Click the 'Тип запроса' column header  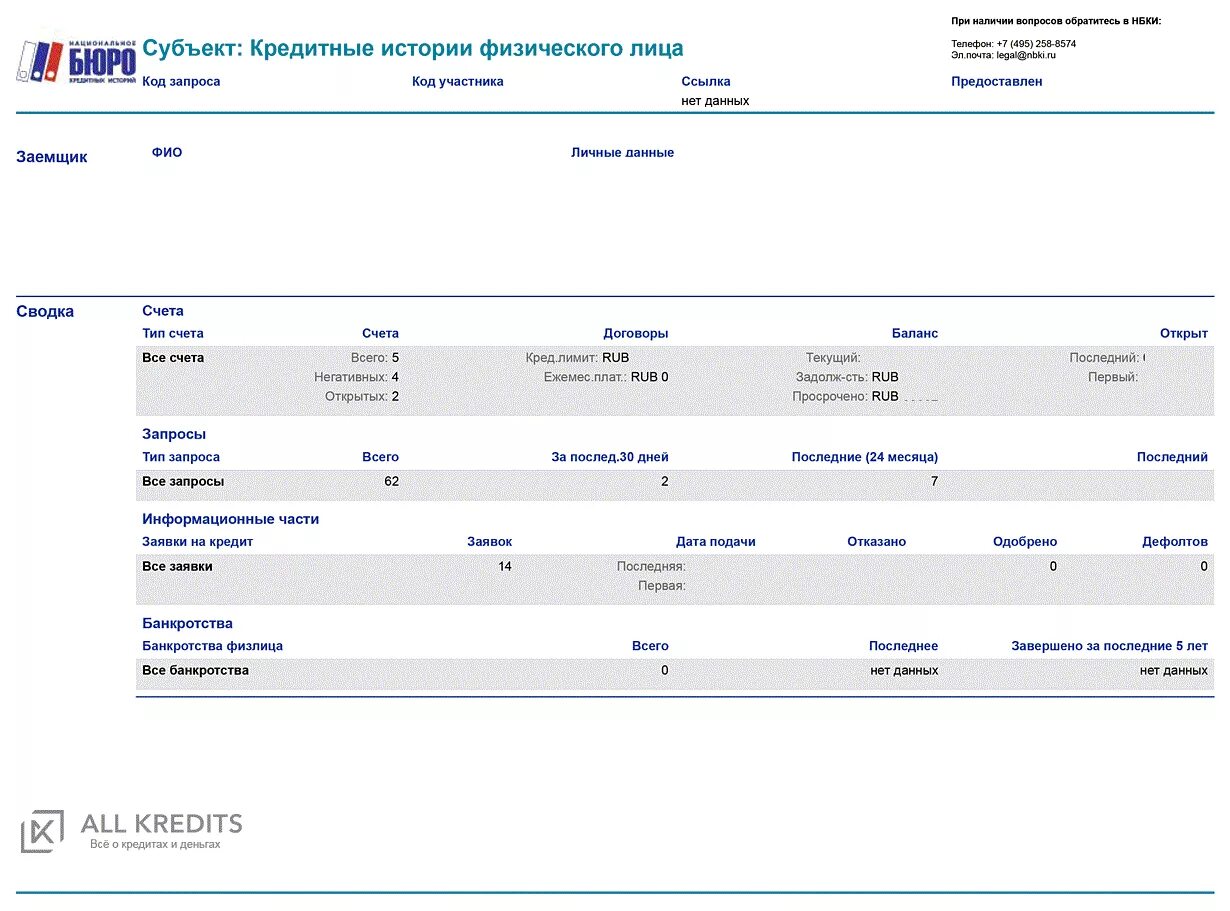click(x=181, y=457)
